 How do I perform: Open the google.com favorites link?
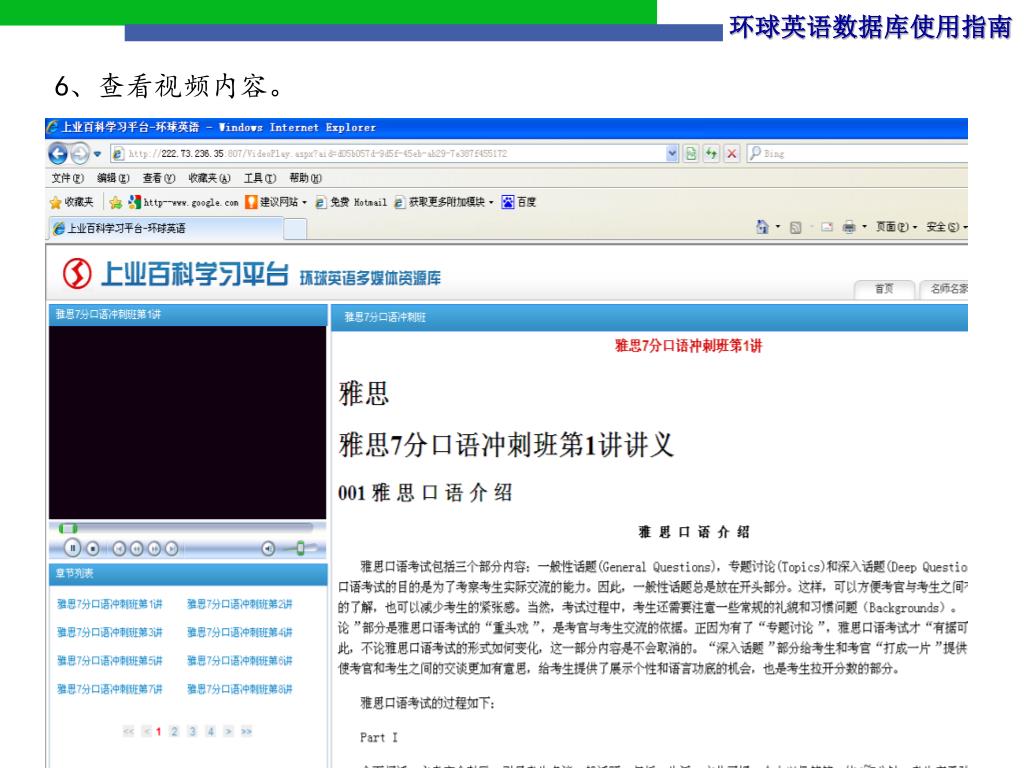pyautogui.click(x=184, y=202)
